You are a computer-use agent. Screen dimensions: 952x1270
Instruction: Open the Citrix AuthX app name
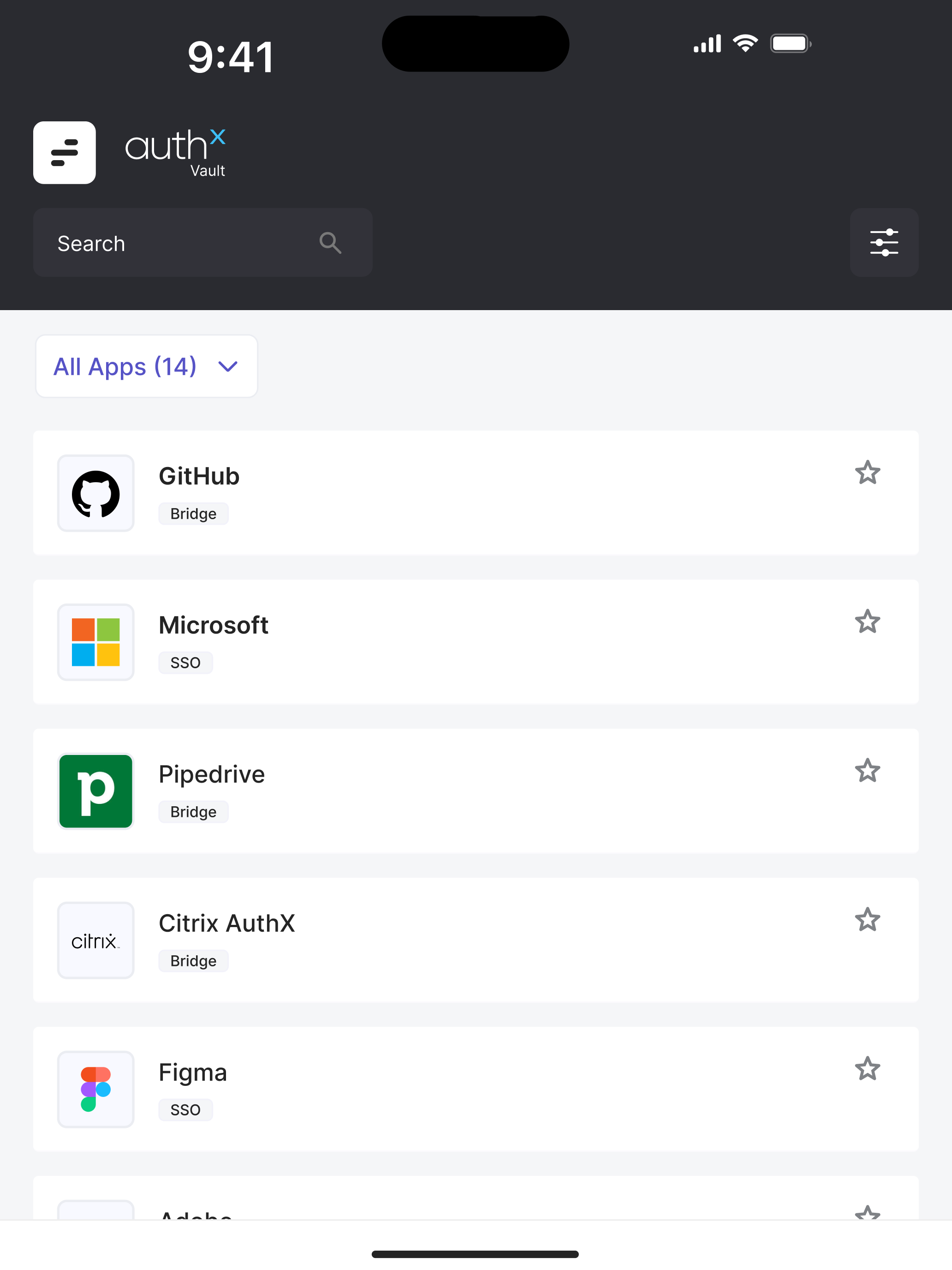tap(226, 923)
